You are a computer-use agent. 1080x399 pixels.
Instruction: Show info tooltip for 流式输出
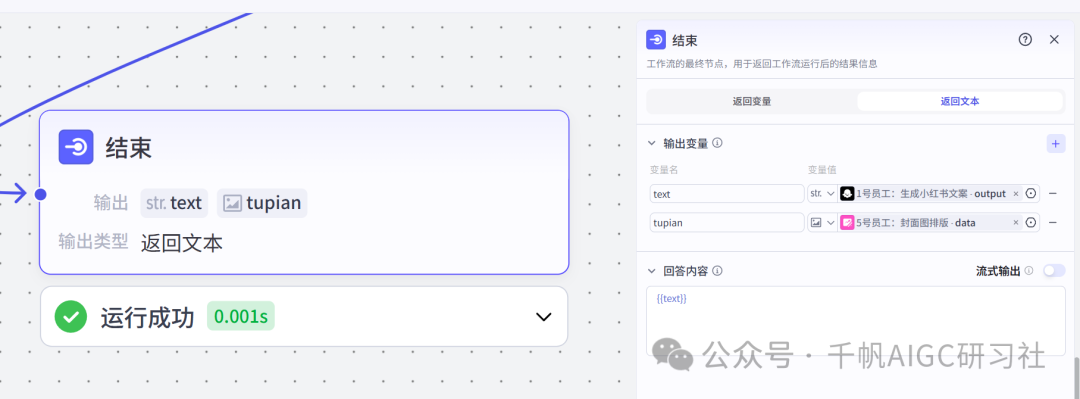pyautogui.click(x=1029, y=271)
